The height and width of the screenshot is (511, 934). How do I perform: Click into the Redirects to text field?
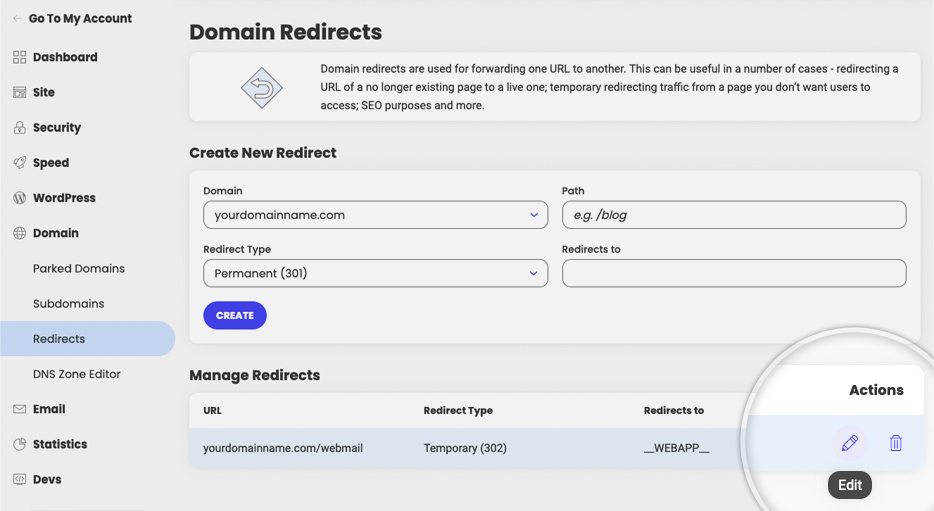coord(734,273)
